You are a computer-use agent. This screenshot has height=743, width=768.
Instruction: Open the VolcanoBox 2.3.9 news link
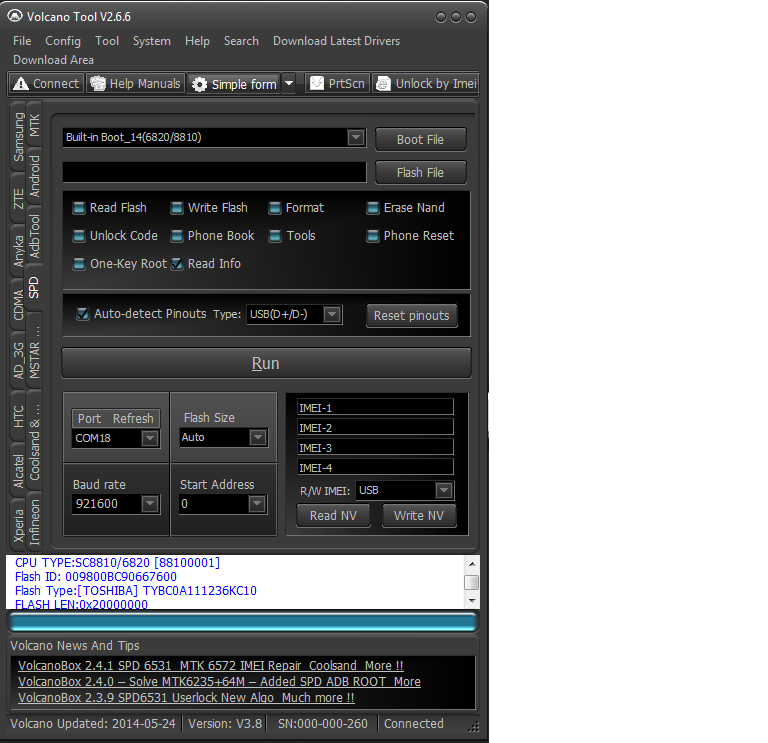(x=186, y=697)
